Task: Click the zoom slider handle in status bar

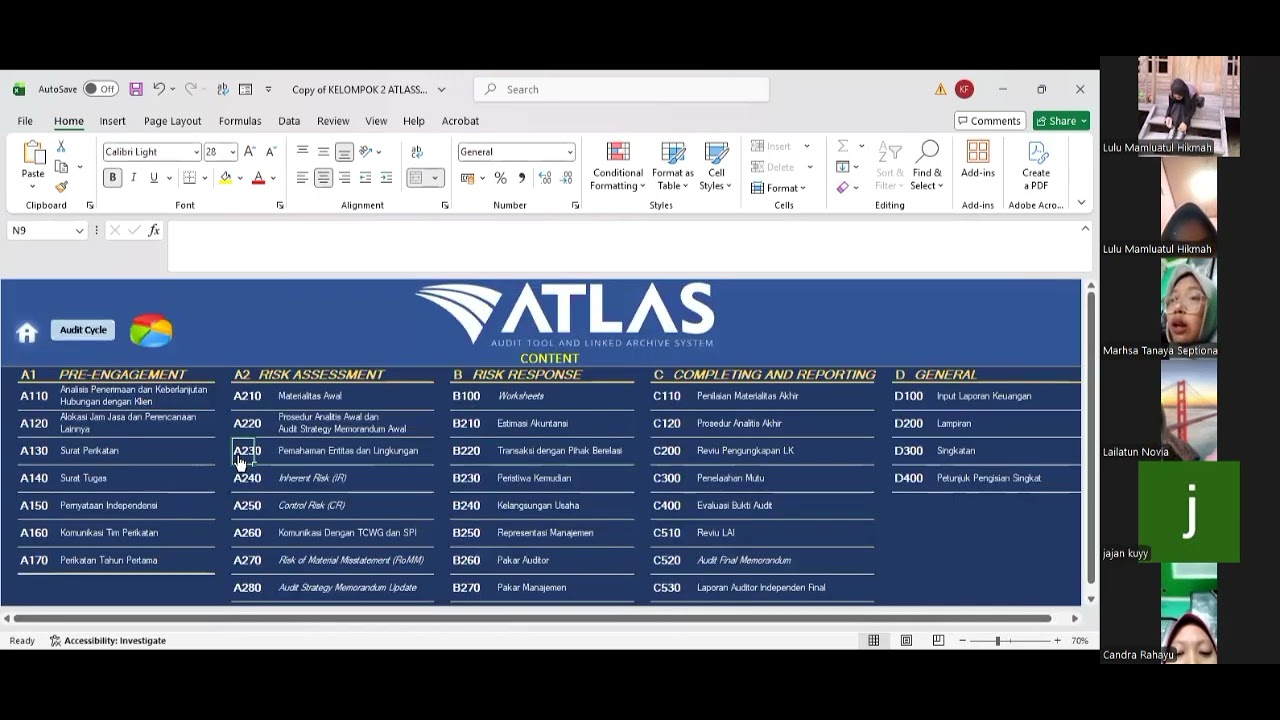Action: pyautogui.click(x=997, y=640)
